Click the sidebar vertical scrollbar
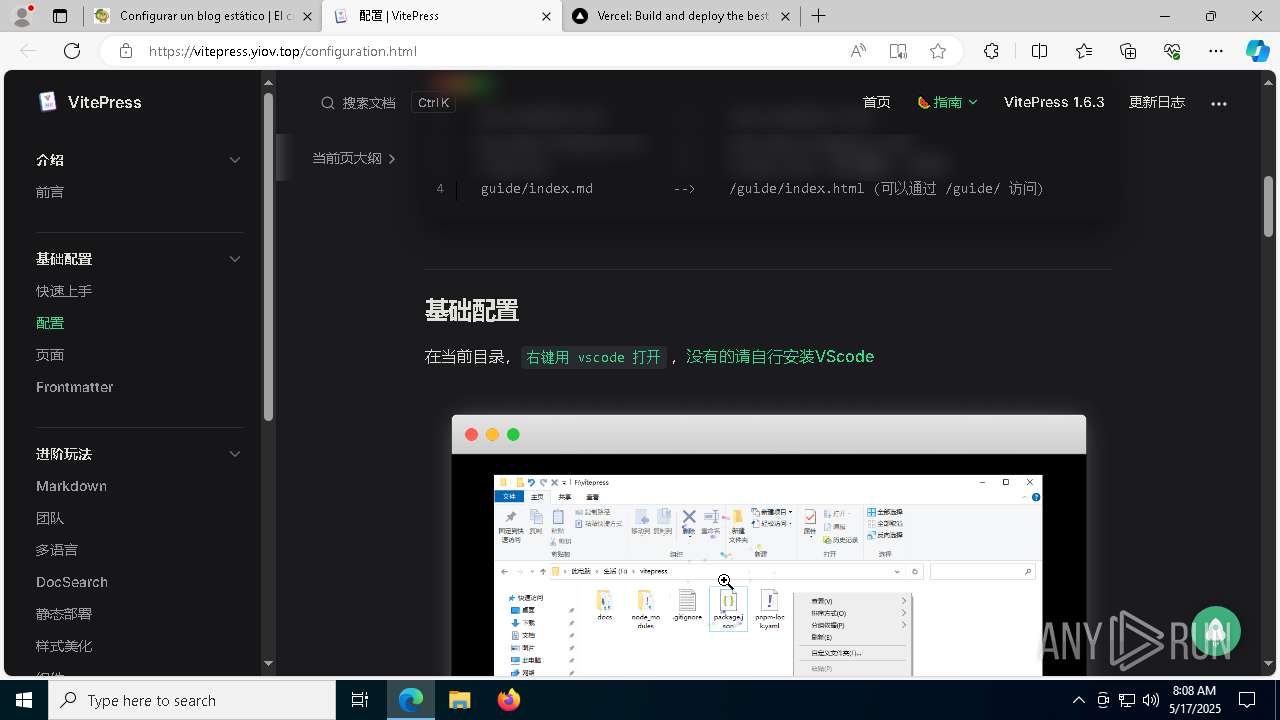 pyautogui.click(x=268, y=256)
